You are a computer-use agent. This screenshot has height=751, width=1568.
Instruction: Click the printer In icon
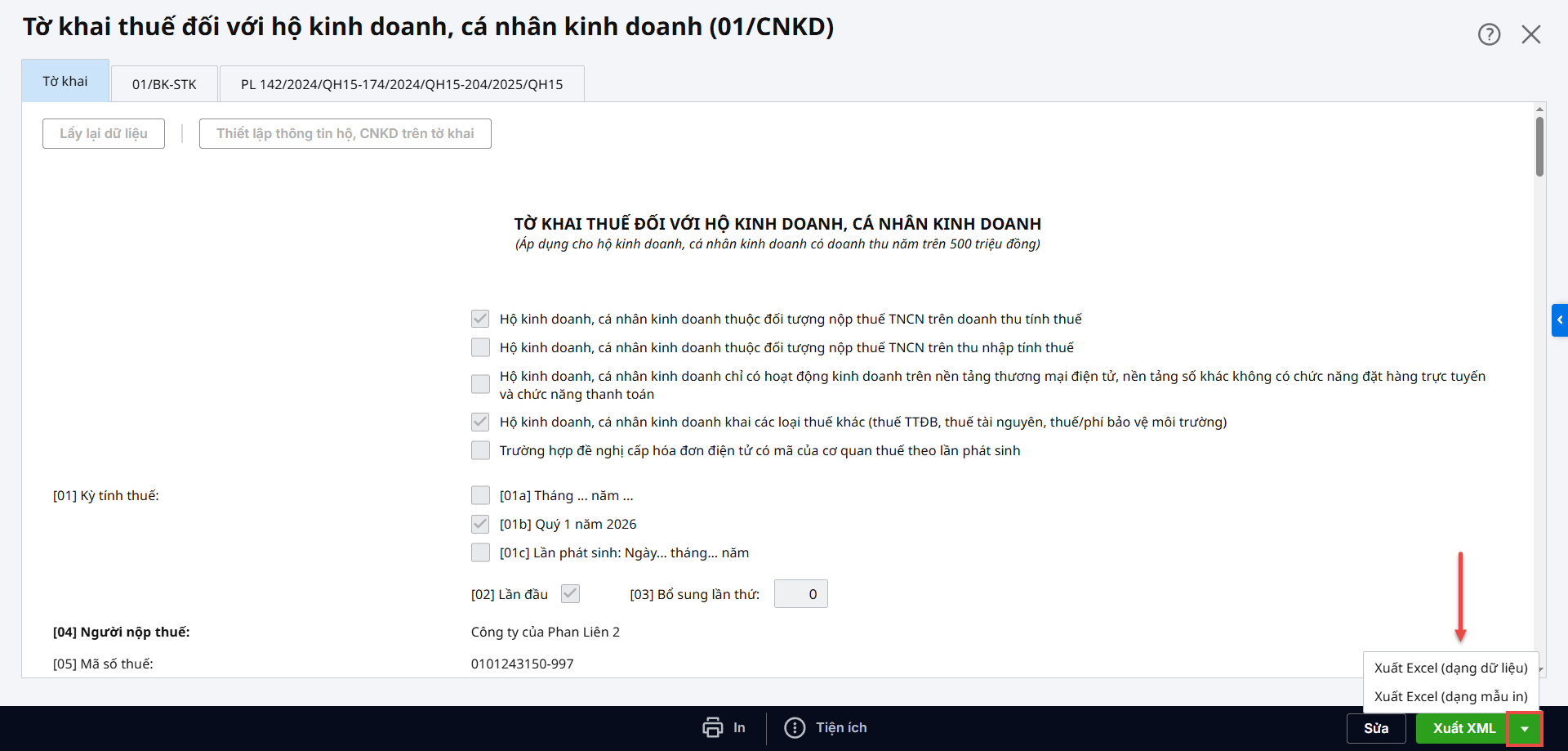tap(713, 727)
